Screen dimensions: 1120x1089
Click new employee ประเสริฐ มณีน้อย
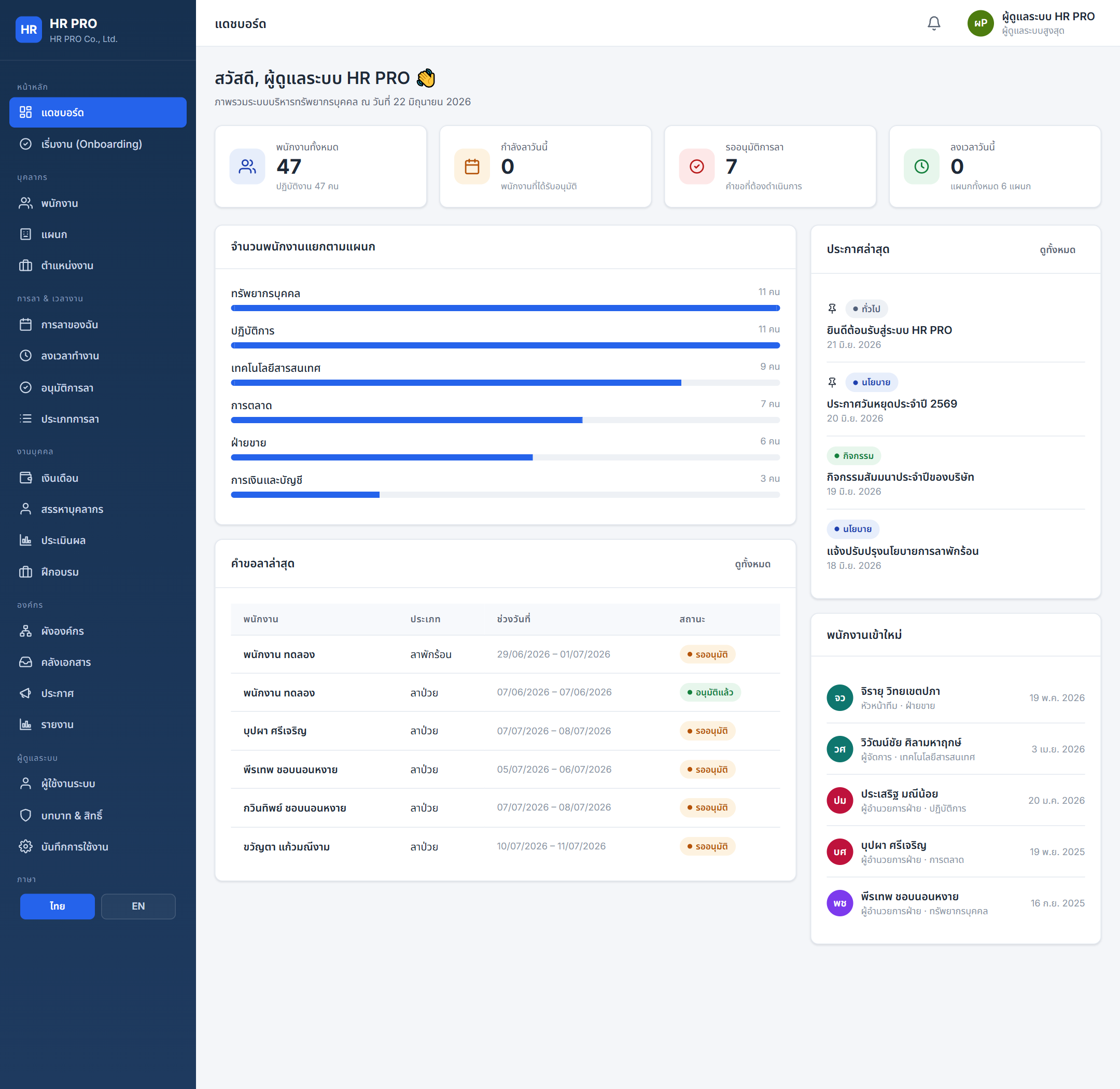899,794
